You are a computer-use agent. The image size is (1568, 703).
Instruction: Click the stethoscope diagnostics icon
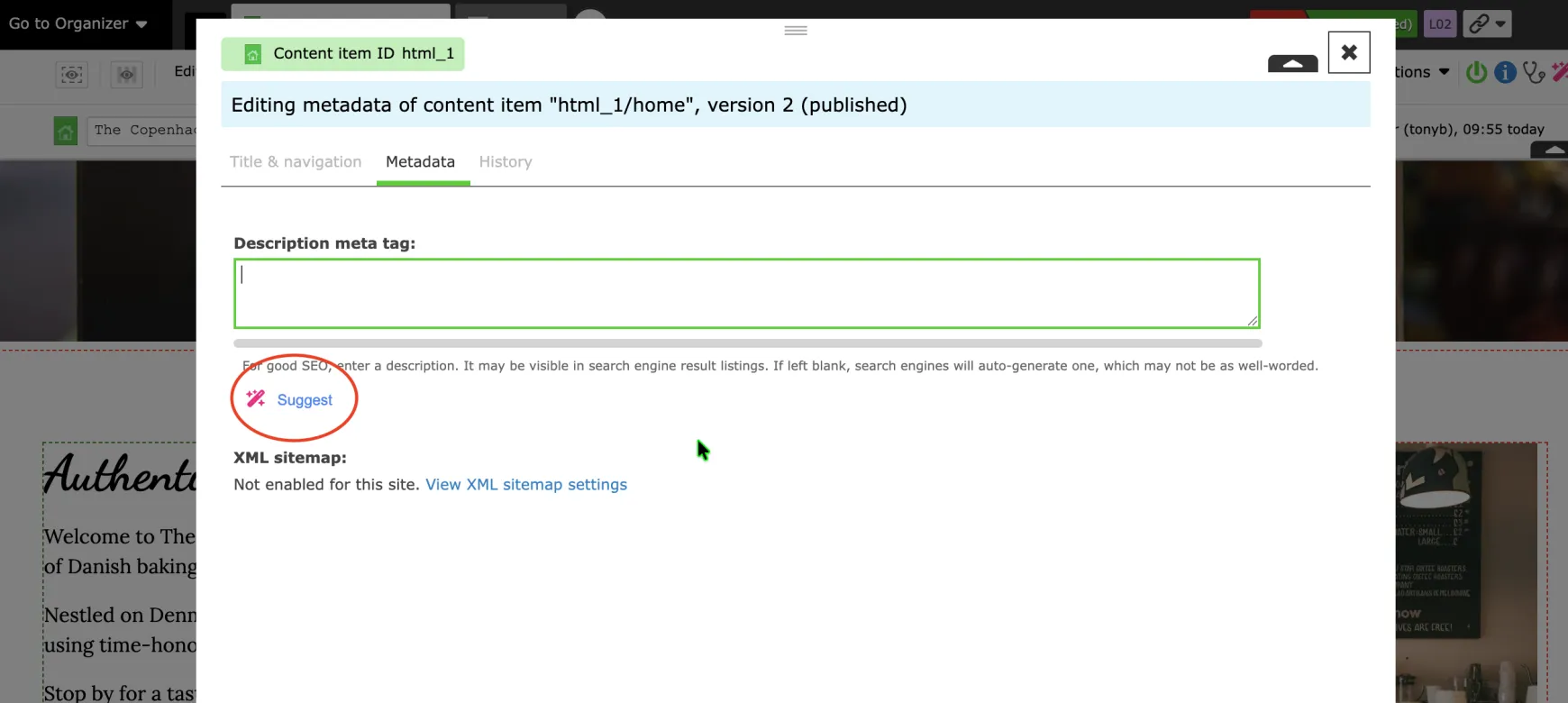click(x=1534, y=72)
